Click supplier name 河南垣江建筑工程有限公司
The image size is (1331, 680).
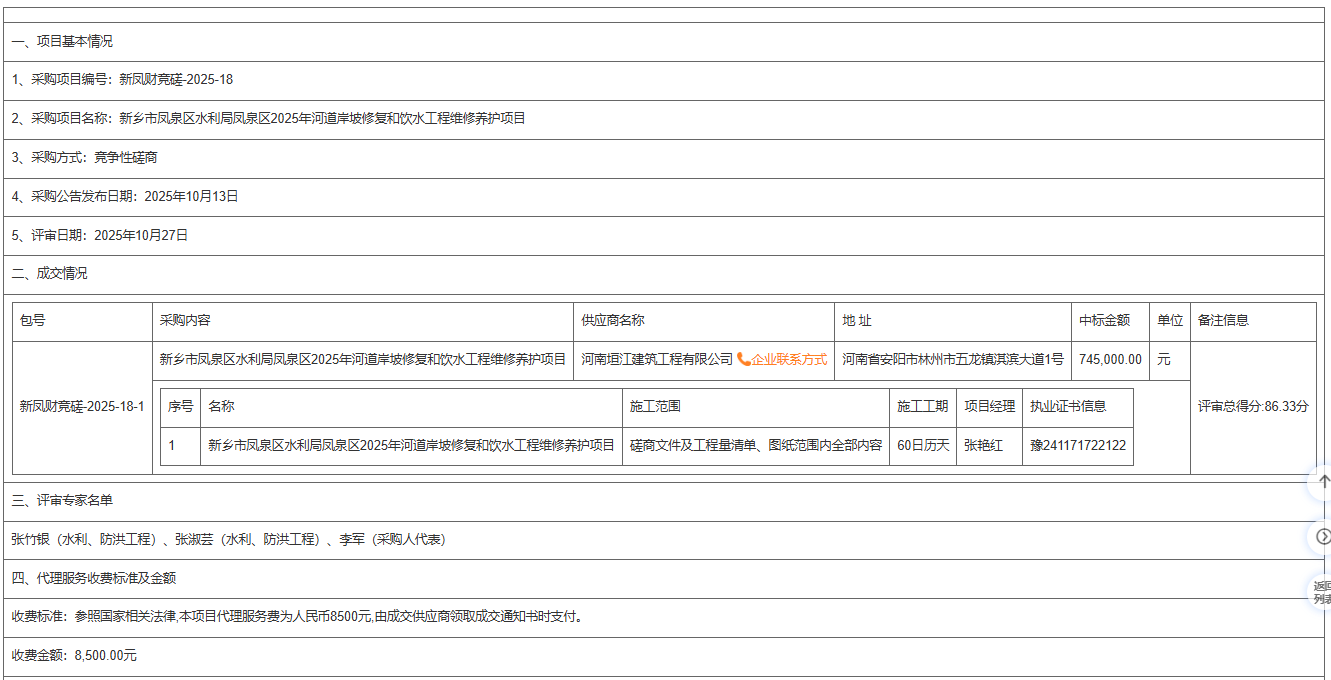(657, 360)
